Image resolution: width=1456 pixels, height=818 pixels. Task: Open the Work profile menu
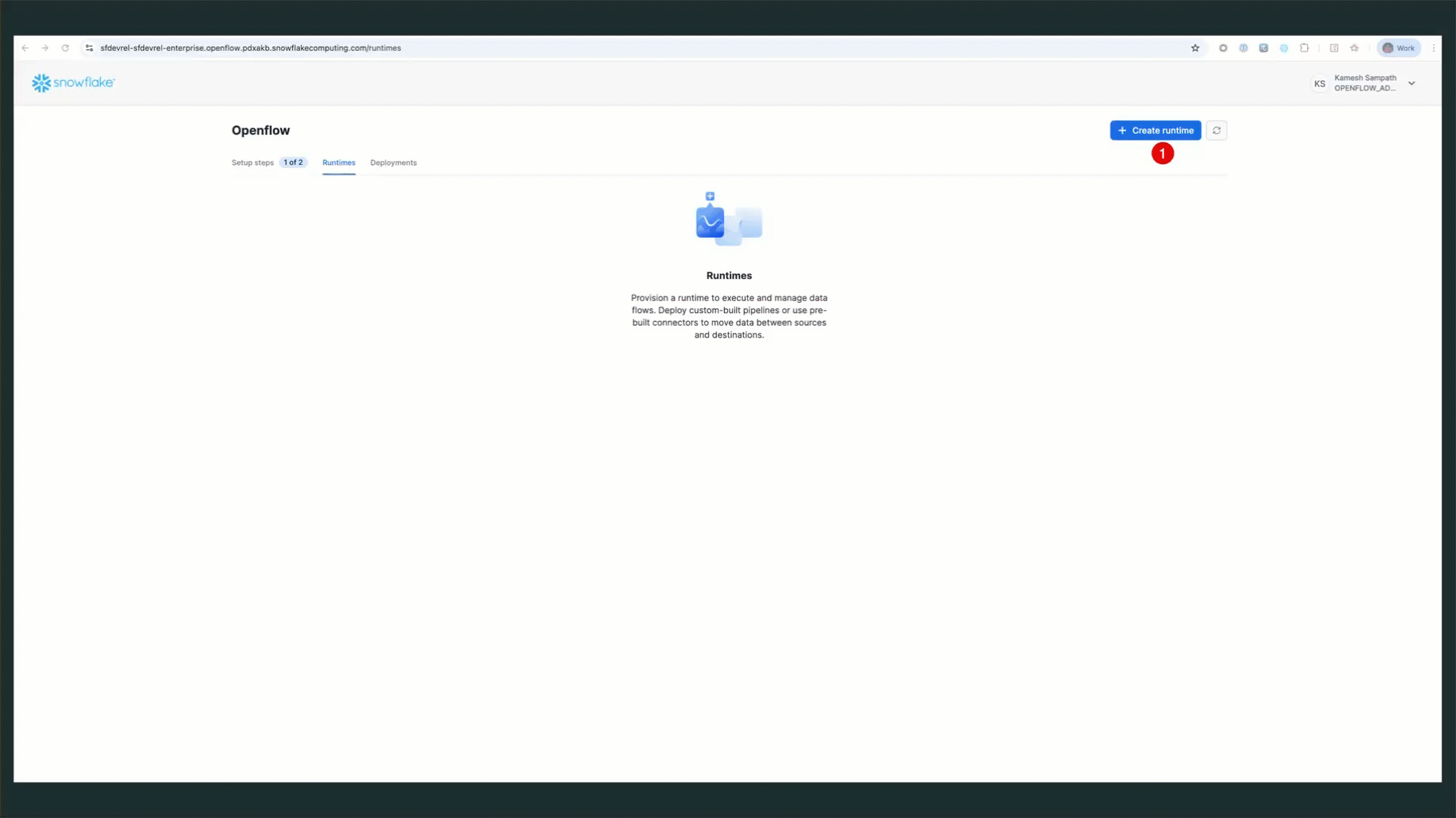tap(1398, 48)
